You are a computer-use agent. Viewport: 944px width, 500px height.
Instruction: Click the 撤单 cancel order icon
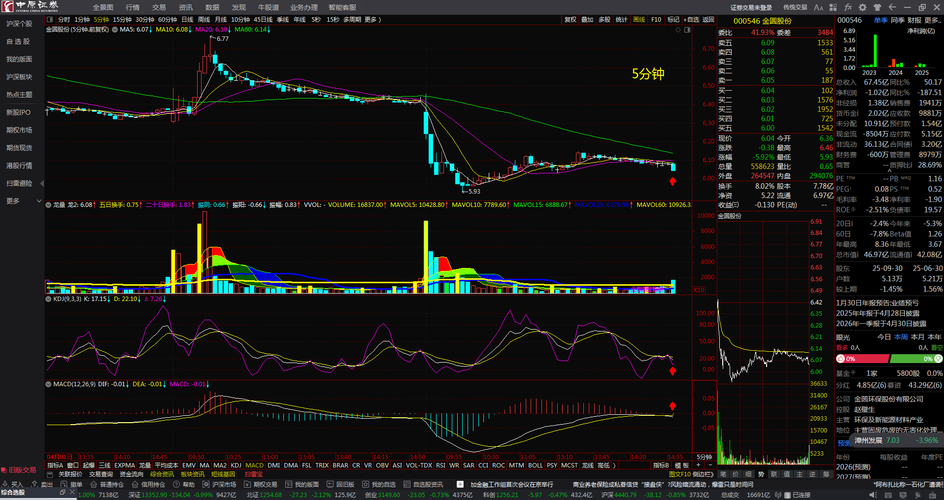click(64, 484)
